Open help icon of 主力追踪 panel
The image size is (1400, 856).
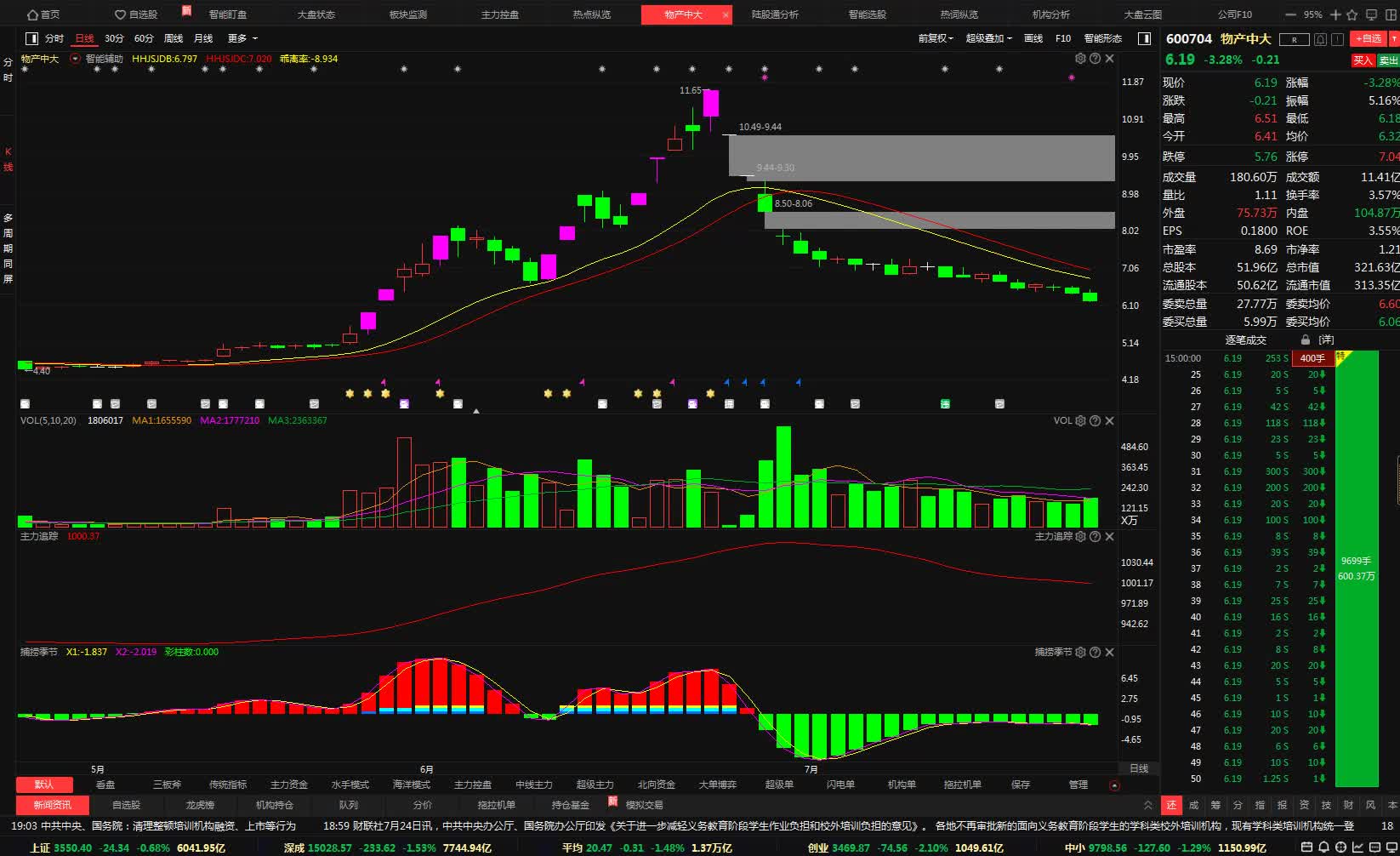[1095, 536]
